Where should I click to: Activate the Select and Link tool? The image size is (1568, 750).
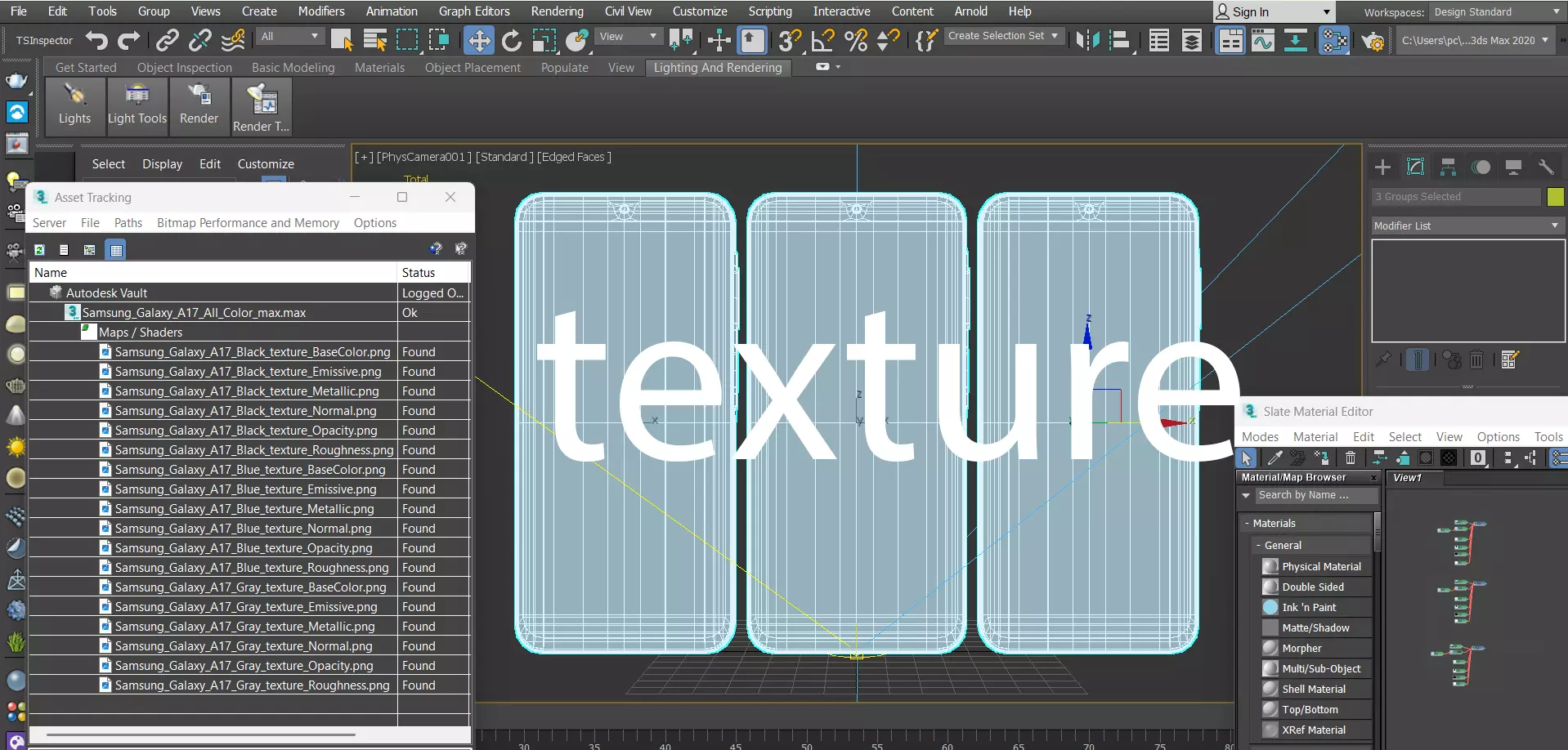[x=168, y=40]
